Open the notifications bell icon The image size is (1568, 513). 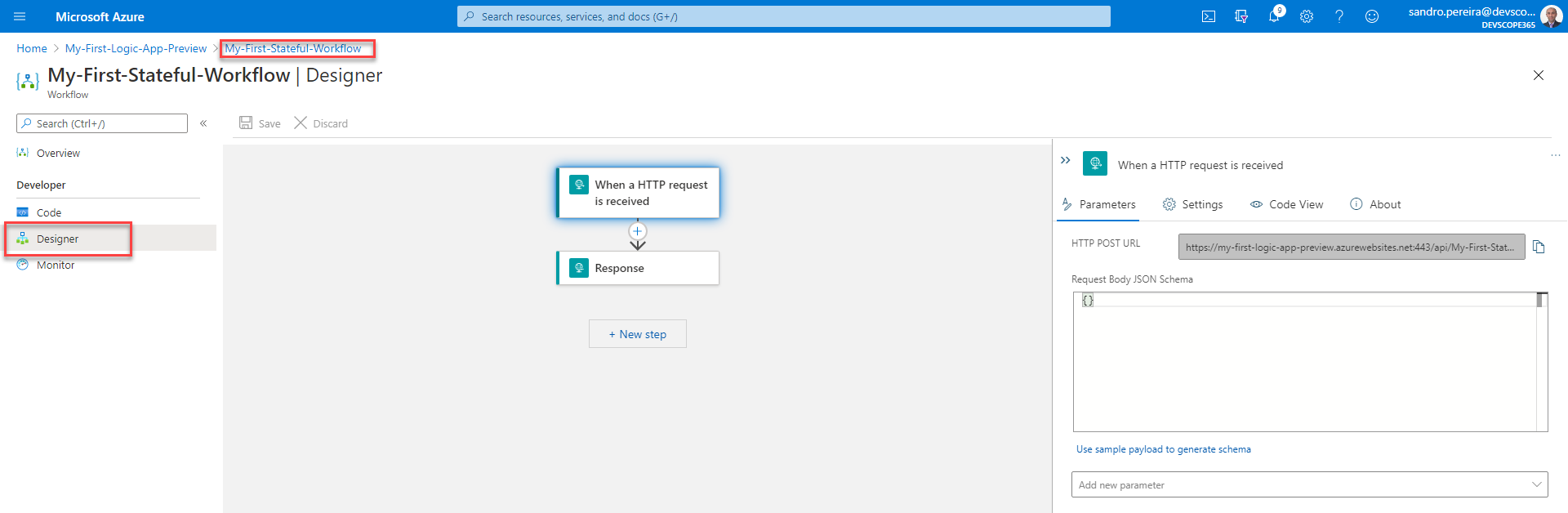click(1274, 16)
